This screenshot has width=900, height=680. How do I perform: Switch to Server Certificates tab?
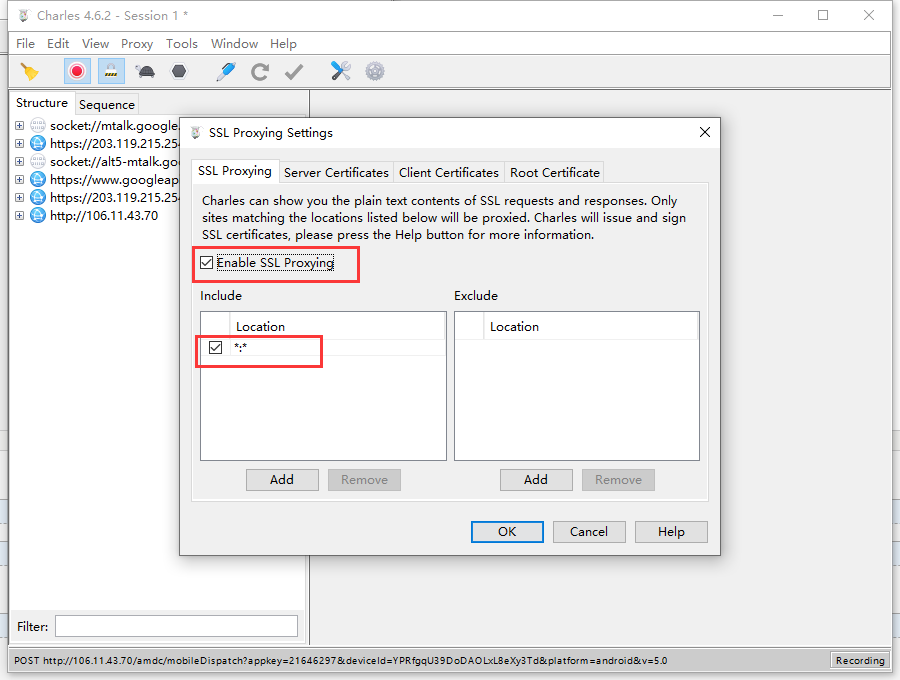336,173
